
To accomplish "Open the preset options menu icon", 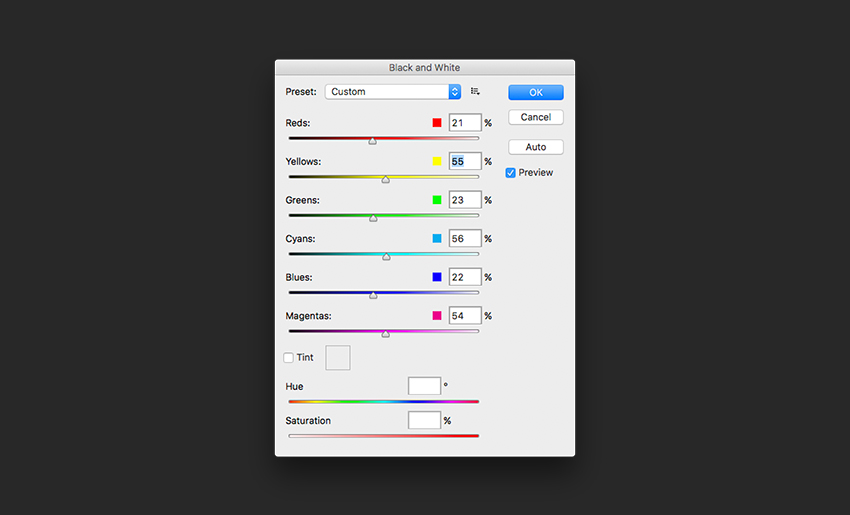I will click(x=475, y=92).
